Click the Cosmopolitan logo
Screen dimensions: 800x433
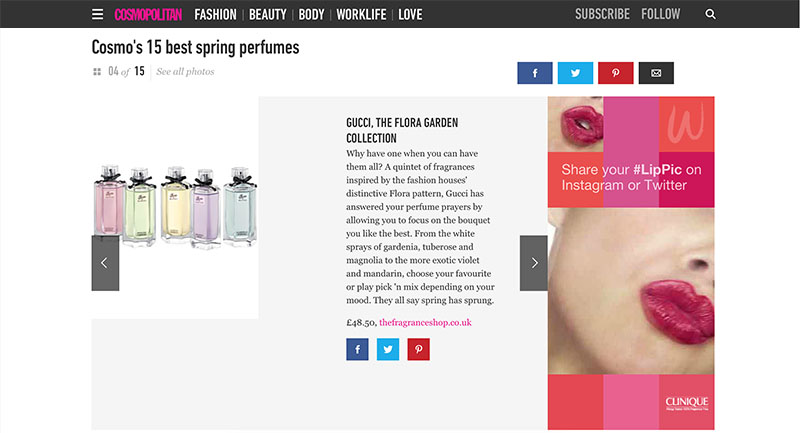click(x=148, y=15)
